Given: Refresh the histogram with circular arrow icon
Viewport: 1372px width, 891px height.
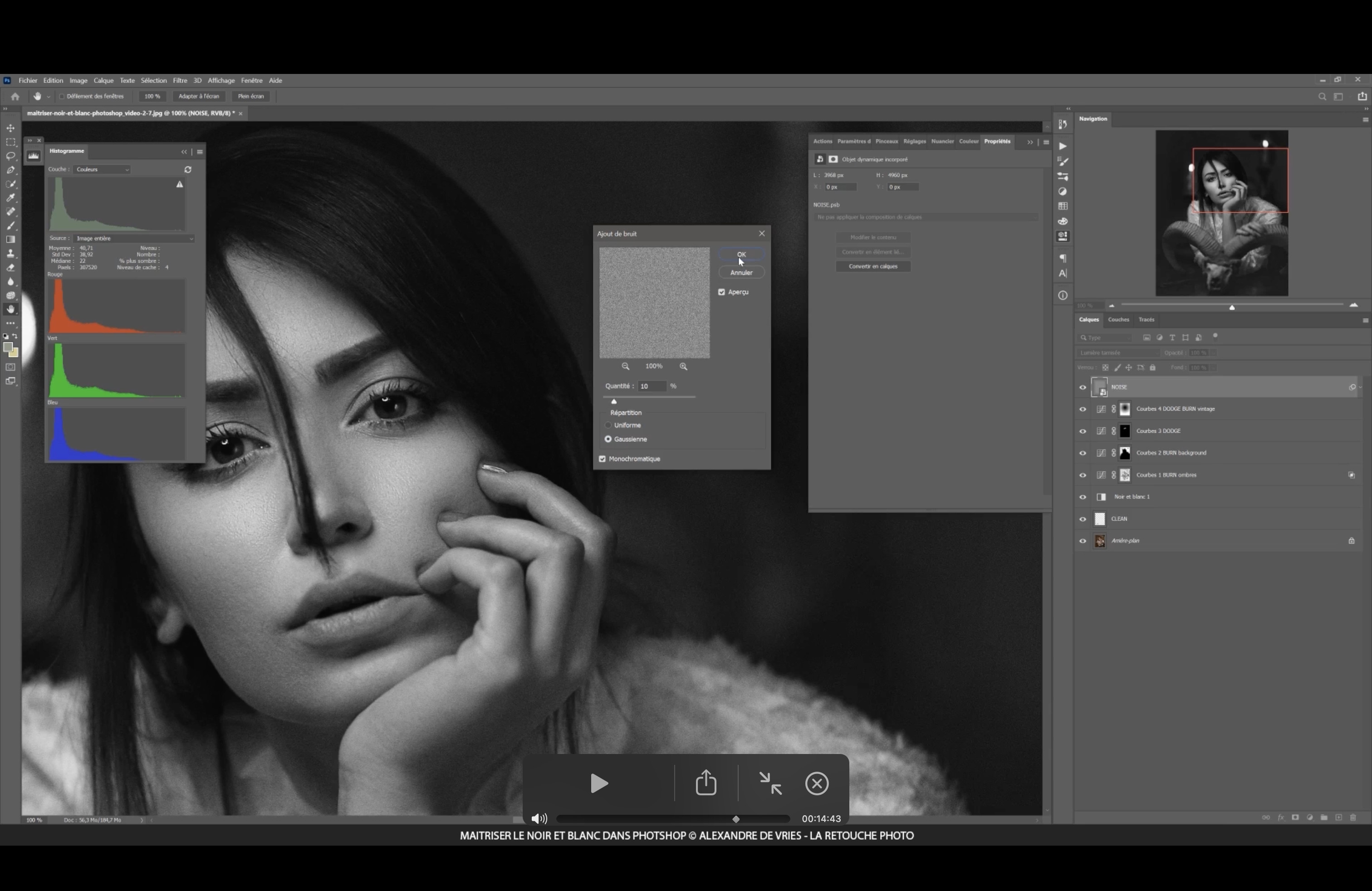Looking at the screenshot, I should (188, 169).
